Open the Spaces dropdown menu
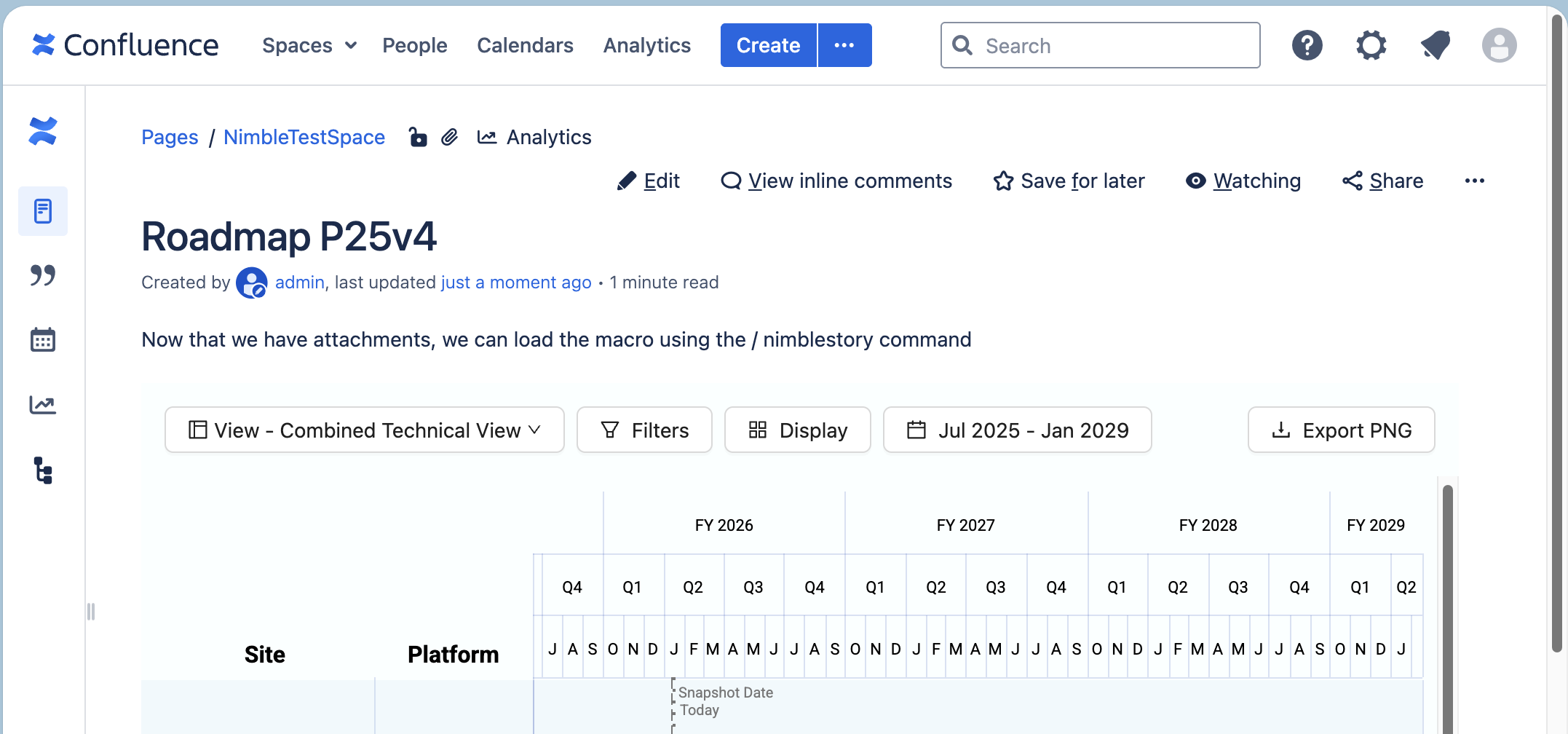 click(309, 45)
